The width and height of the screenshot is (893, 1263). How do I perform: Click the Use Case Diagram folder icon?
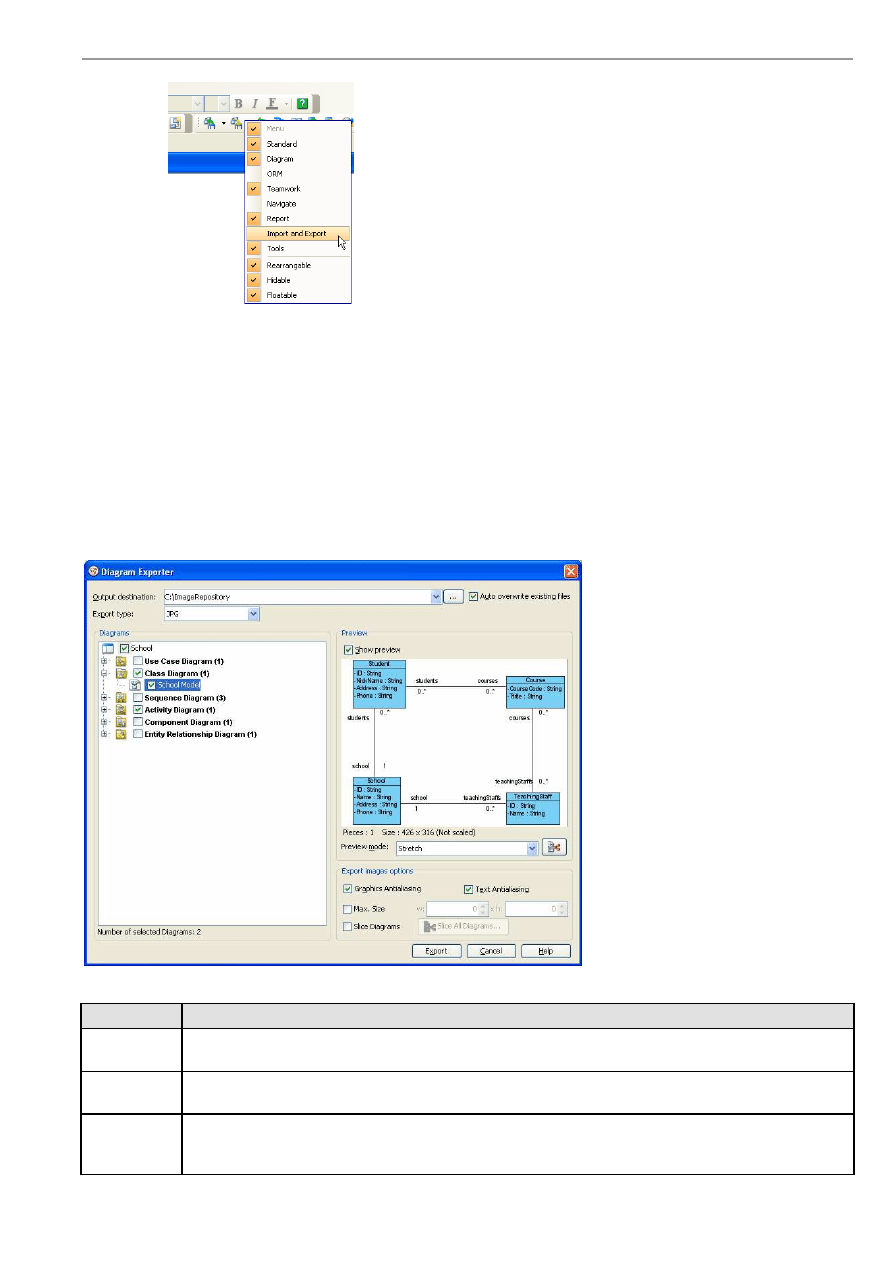click(x=121, y=661)
